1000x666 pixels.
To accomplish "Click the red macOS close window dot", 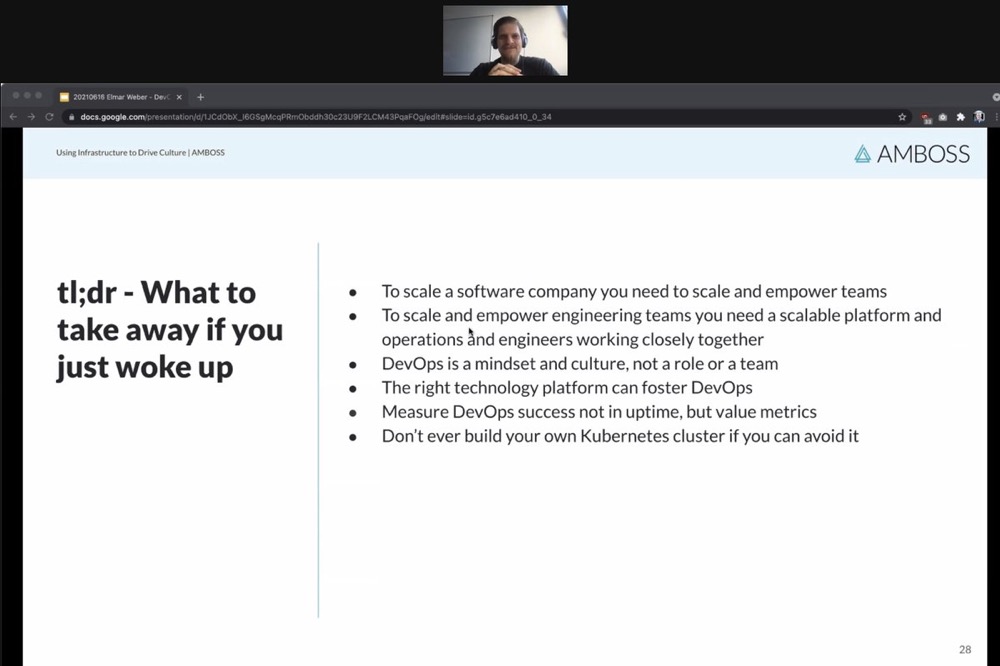I will 15,96.
